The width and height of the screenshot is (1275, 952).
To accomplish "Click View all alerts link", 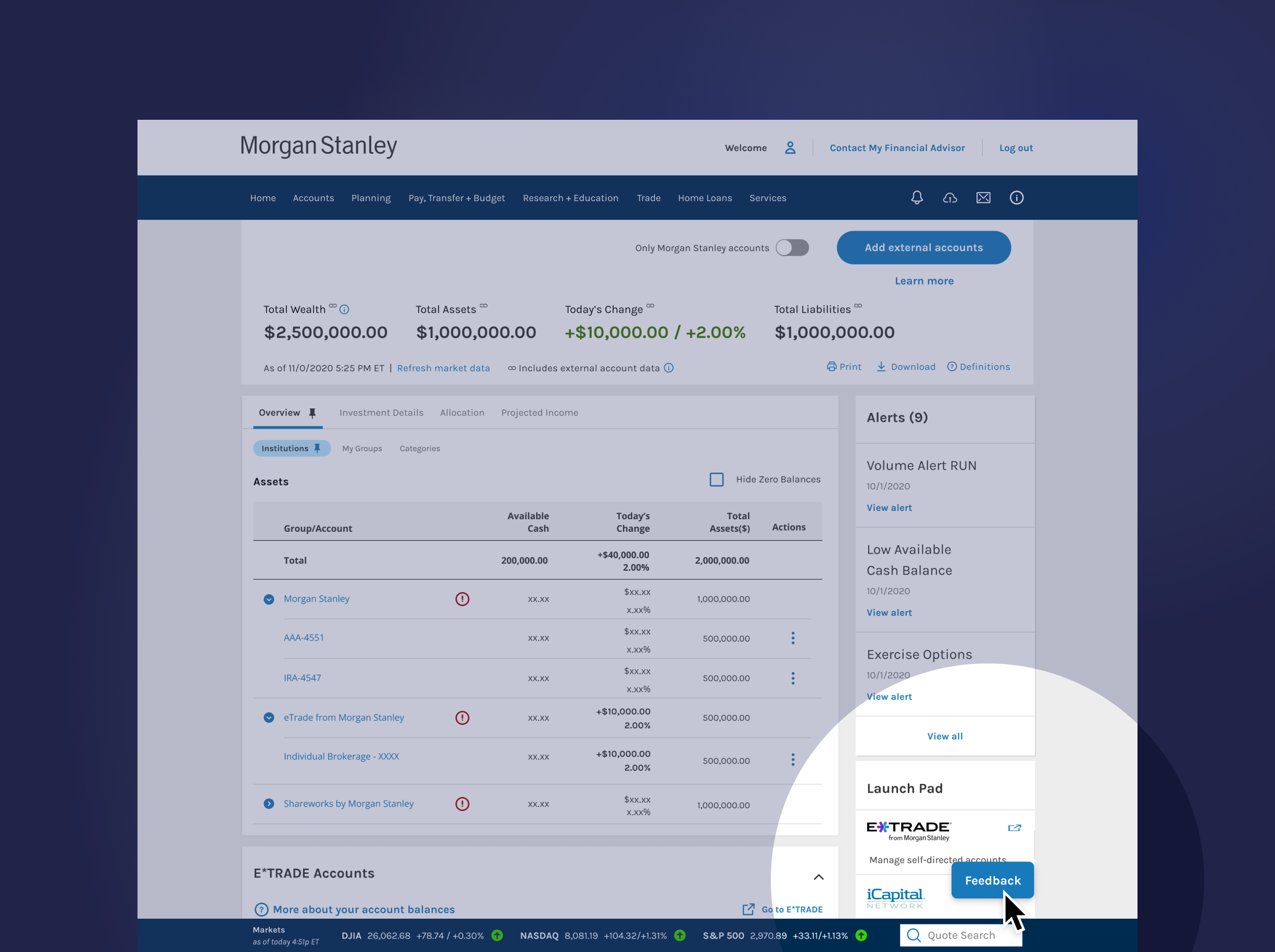I will [x=945, y=736].
